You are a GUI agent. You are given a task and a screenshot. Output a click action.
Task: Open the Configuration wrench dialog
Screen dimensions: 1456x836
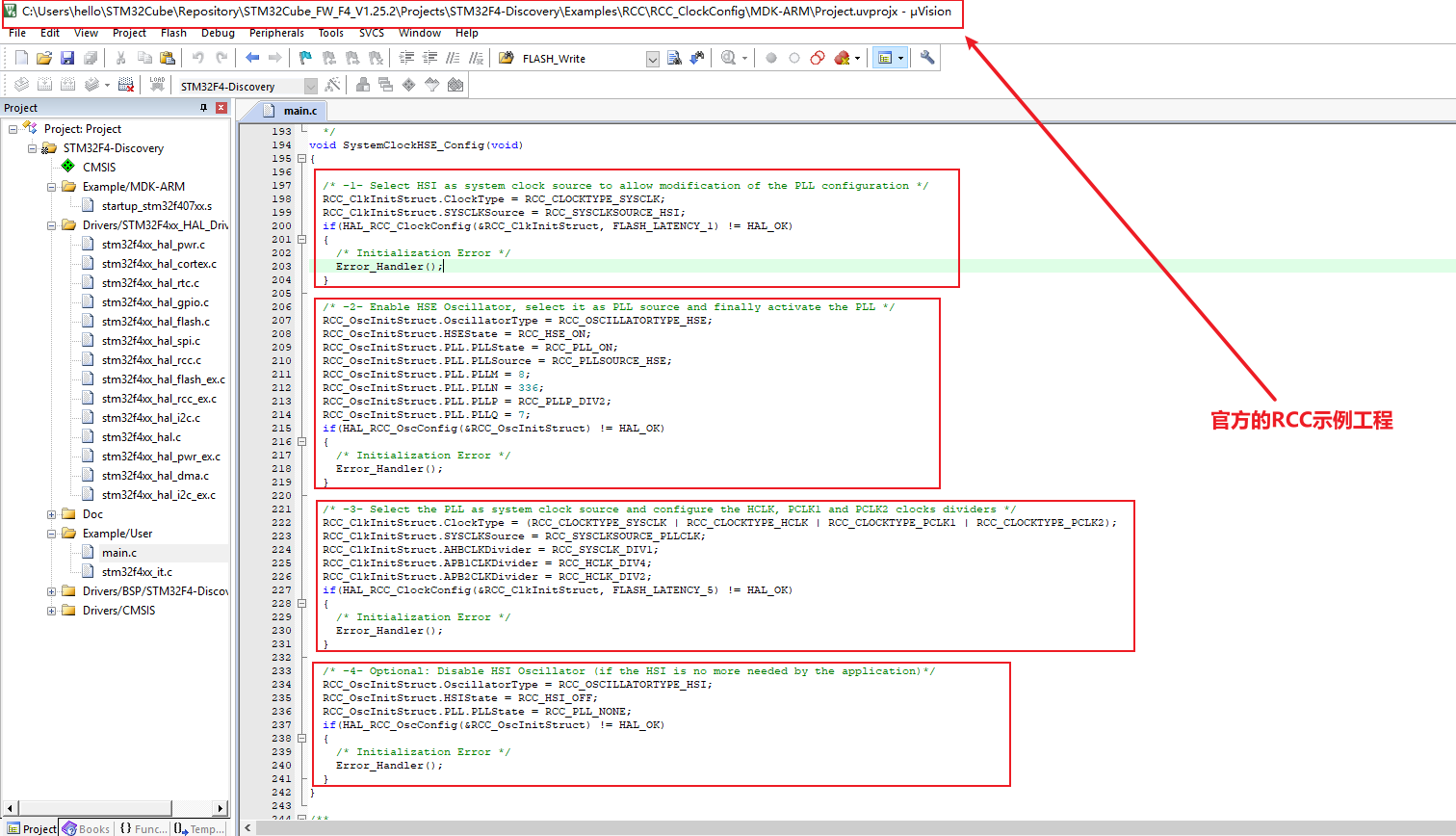point(927,57)
